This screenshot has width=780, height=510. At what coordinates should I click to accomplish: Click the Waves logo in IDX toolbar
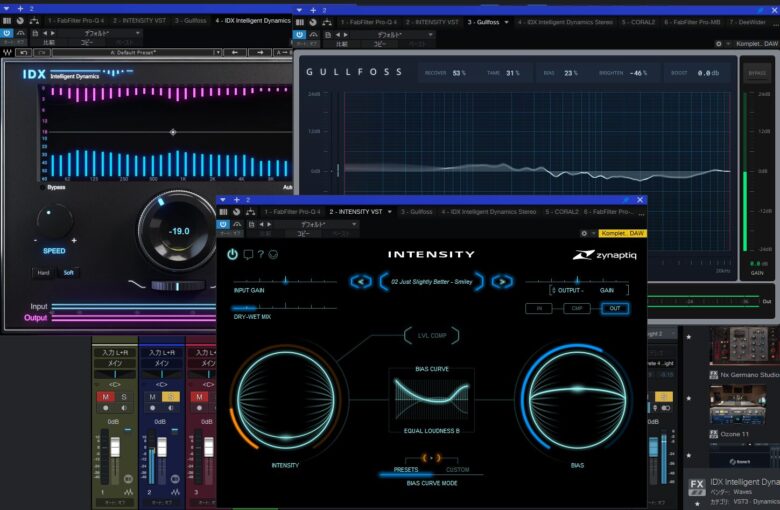click(8, 52)
